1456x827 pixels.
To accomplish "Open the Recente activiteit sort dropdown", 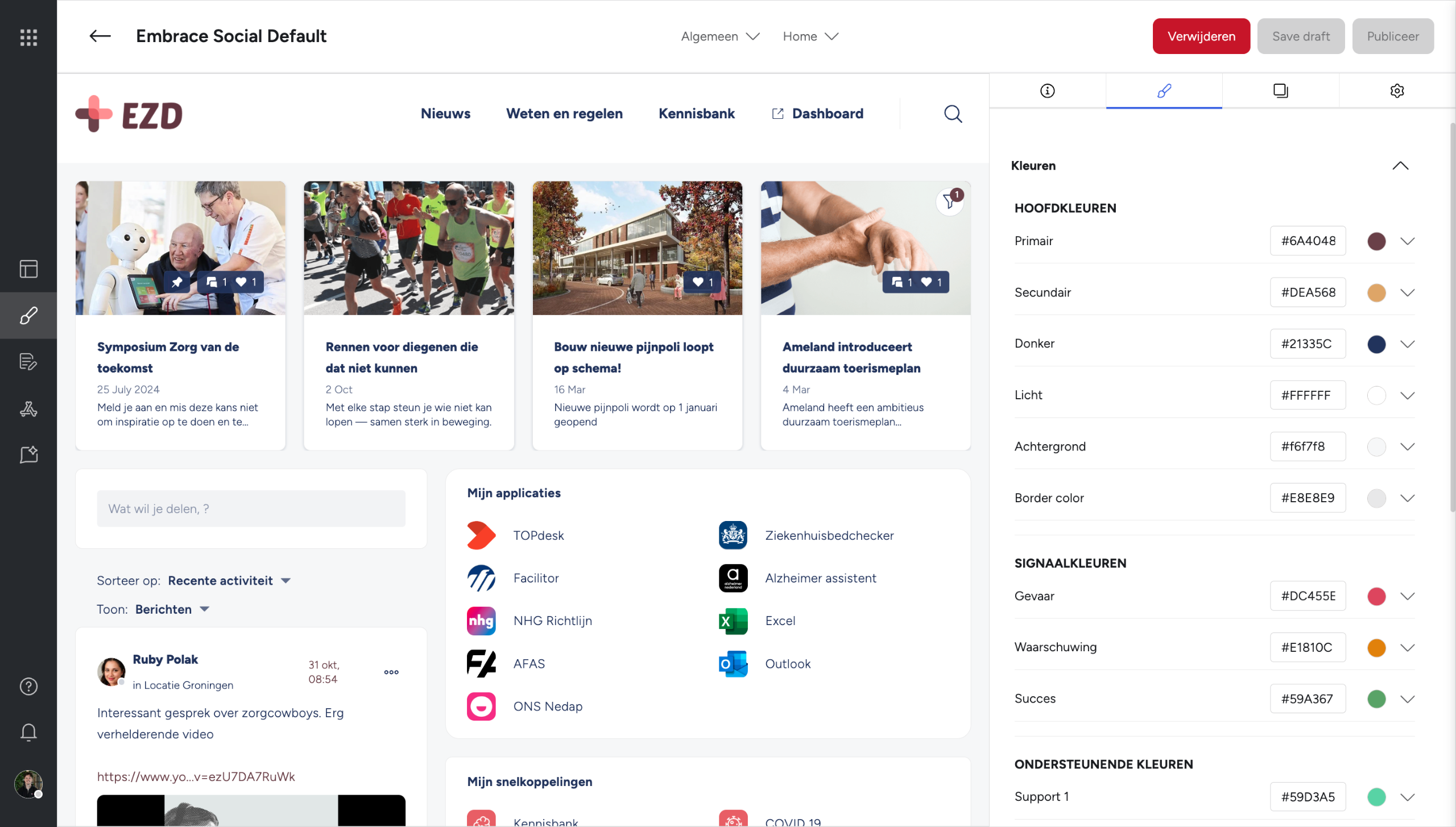I will (x=230, y=581).
